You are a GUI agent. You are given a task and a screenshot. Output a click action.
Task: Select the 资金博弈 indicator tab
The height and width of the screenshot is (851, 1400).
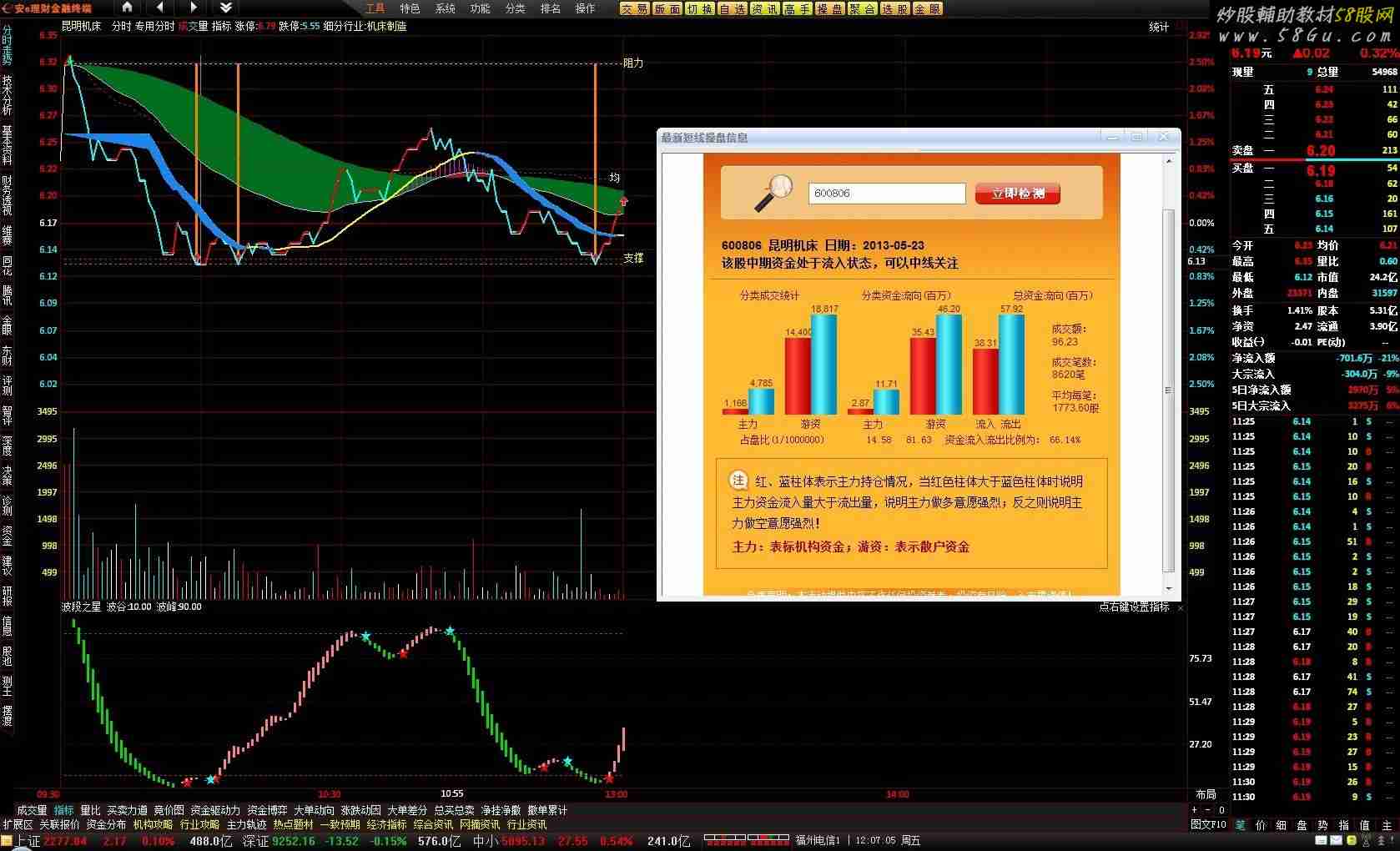coord(267,810)
